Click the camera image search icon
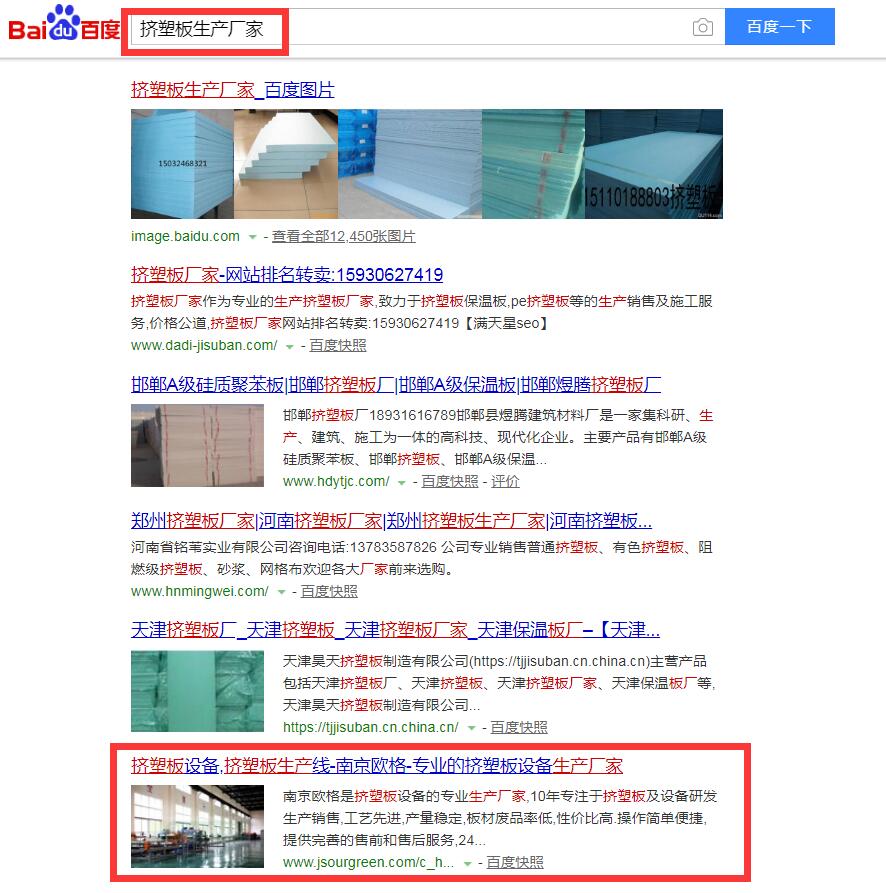This screenshot has height=893, width=886. pyautogui.click(x=703, y=27)
